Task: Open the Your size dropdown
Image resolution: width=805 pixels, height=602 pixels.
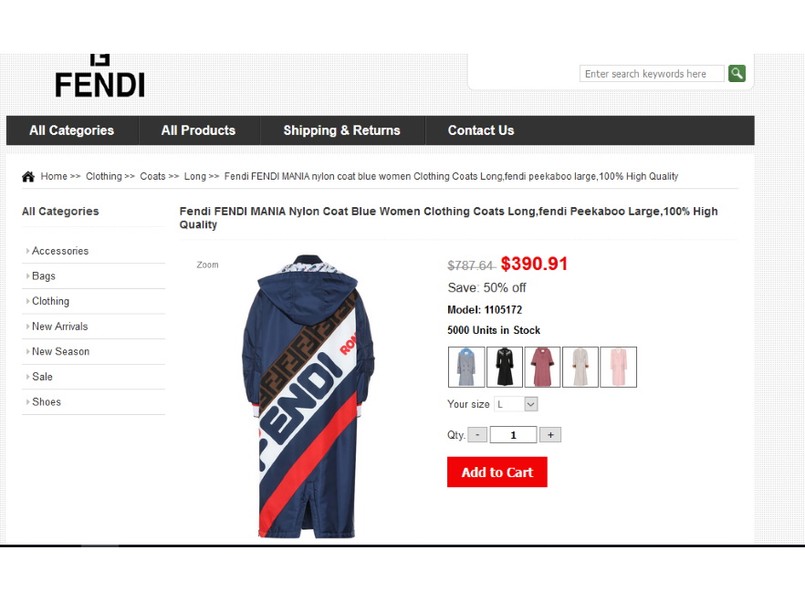Action: [516, 404]
